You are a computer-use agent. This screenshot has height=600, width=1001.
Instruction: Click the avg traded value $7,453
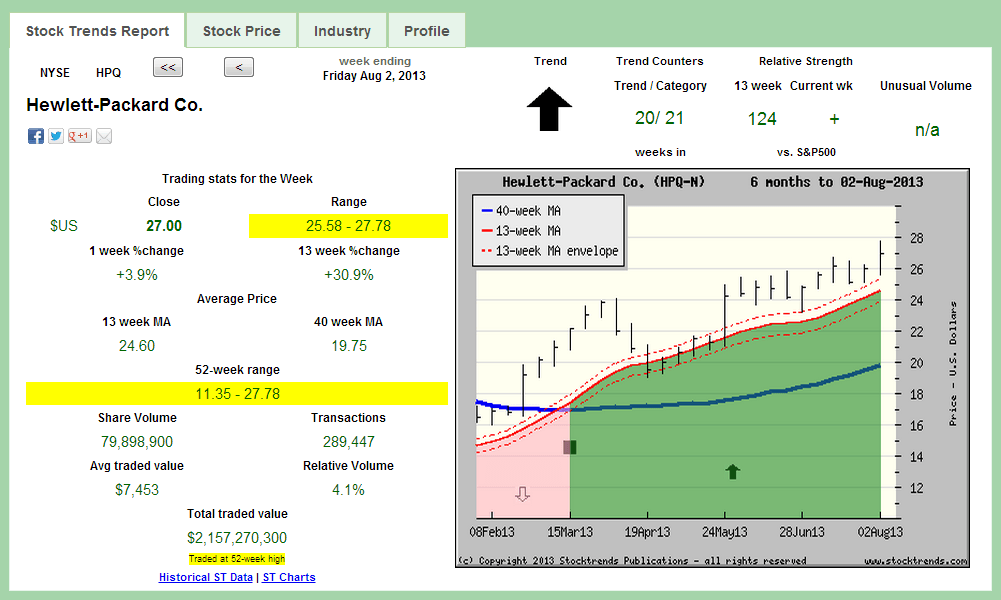click(x=137, y=490)
